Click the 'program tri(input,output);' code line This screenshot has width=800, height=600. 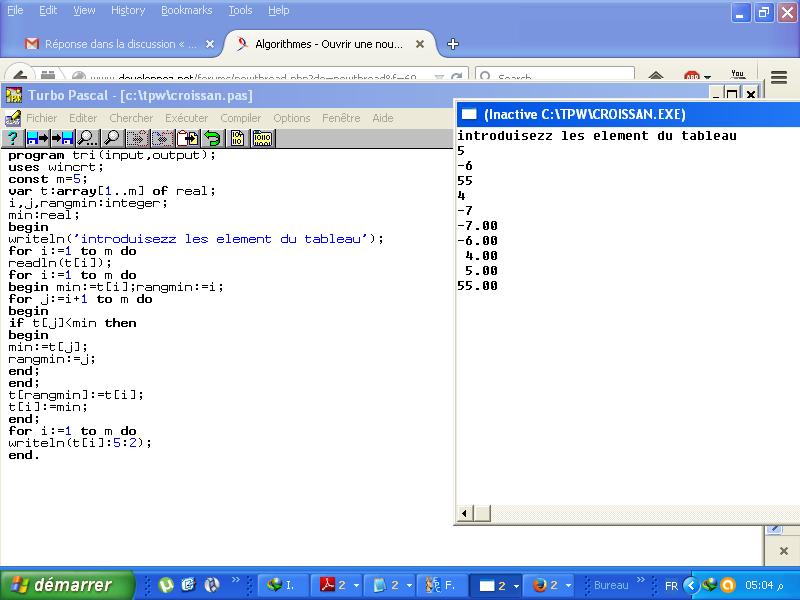click(112, 155)
